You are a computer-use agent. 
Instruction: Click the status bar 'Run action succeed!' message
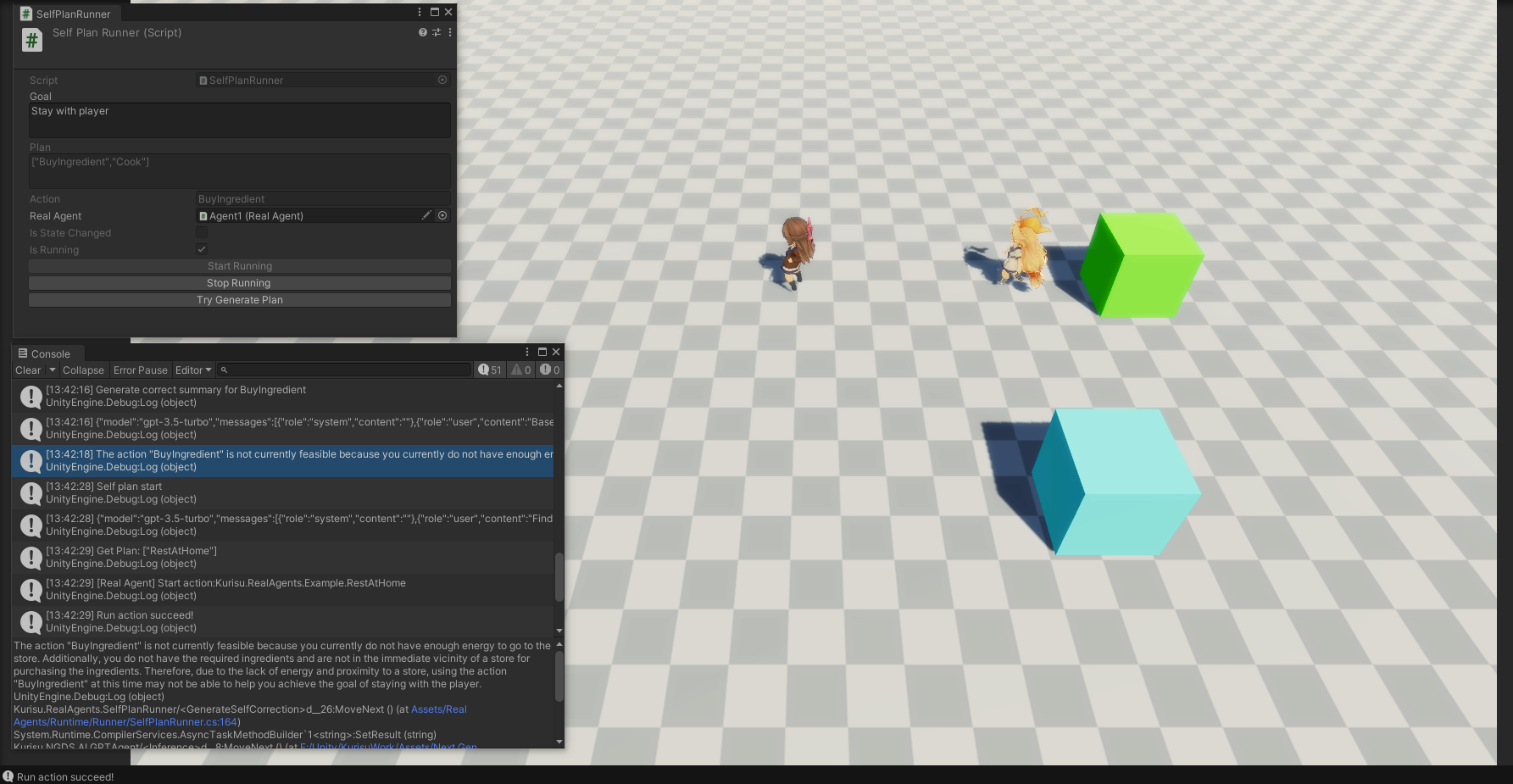65,776
